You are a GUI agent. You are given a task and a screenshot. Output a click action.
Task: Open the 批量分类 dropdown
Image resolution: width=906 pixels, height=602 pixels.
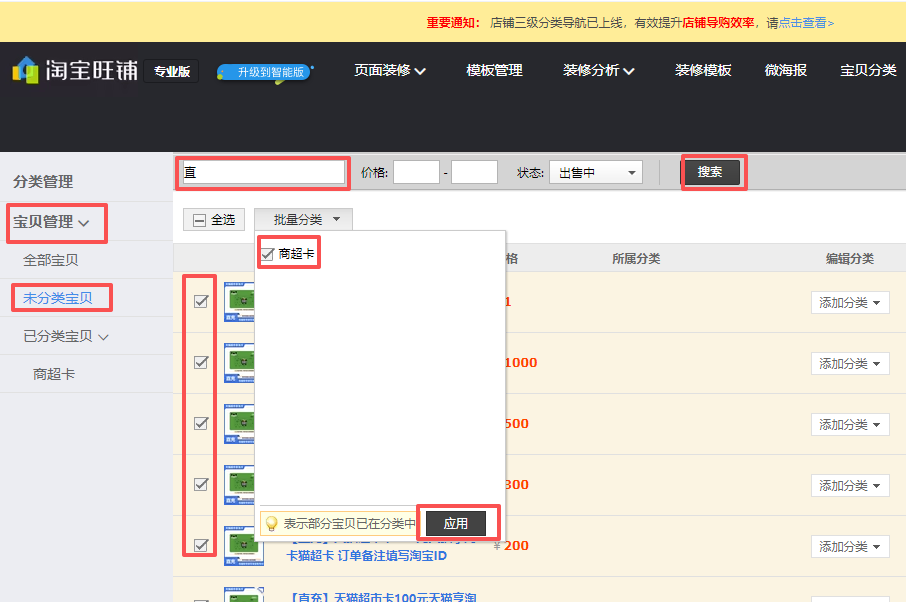coord(303,220)
